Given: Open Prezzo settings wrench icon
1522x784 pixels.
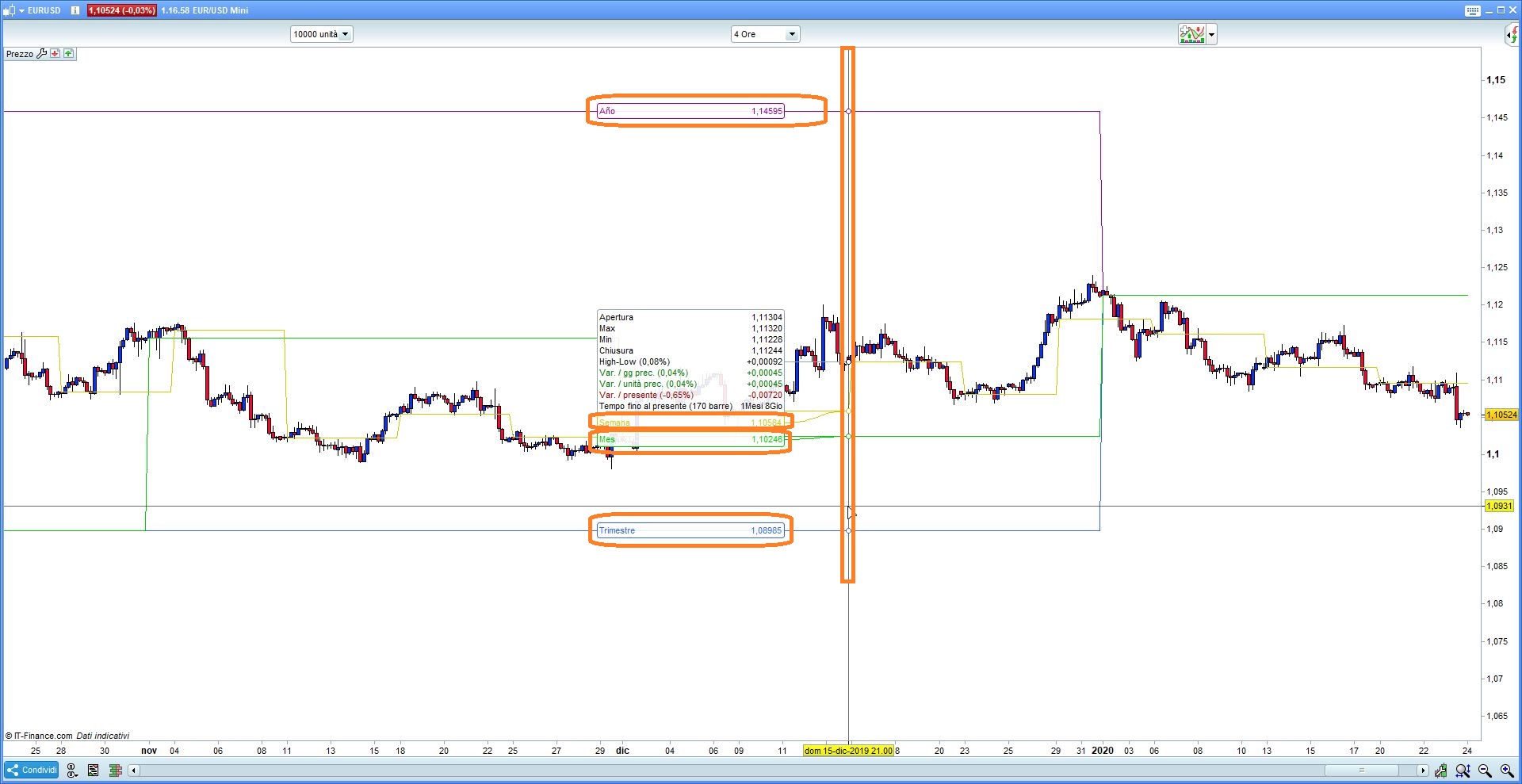Looking at the screenshot, I should coord(42,54).
